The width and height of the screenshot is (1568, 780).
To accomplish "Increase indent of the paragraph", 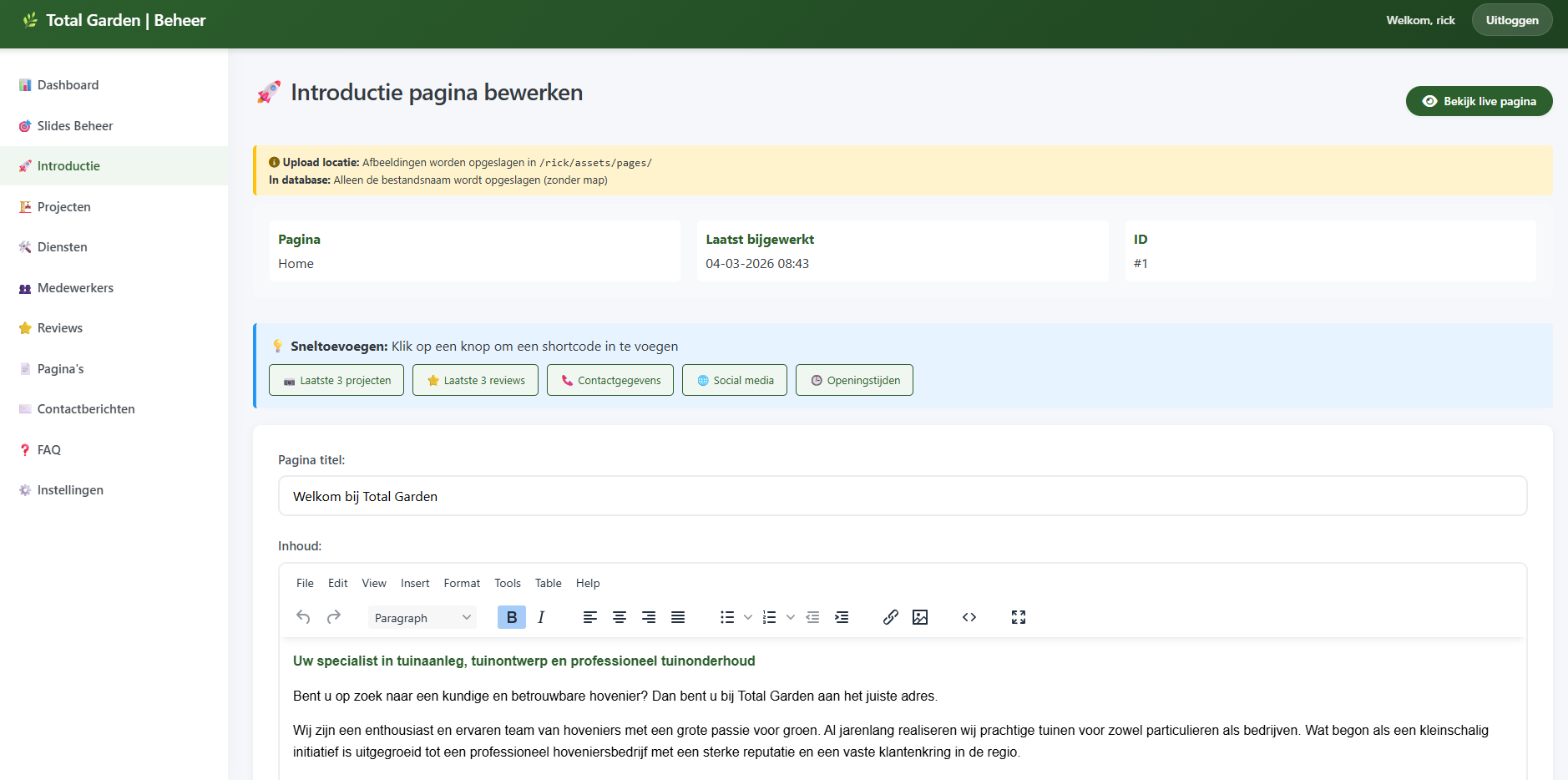I will pos(842,617).
